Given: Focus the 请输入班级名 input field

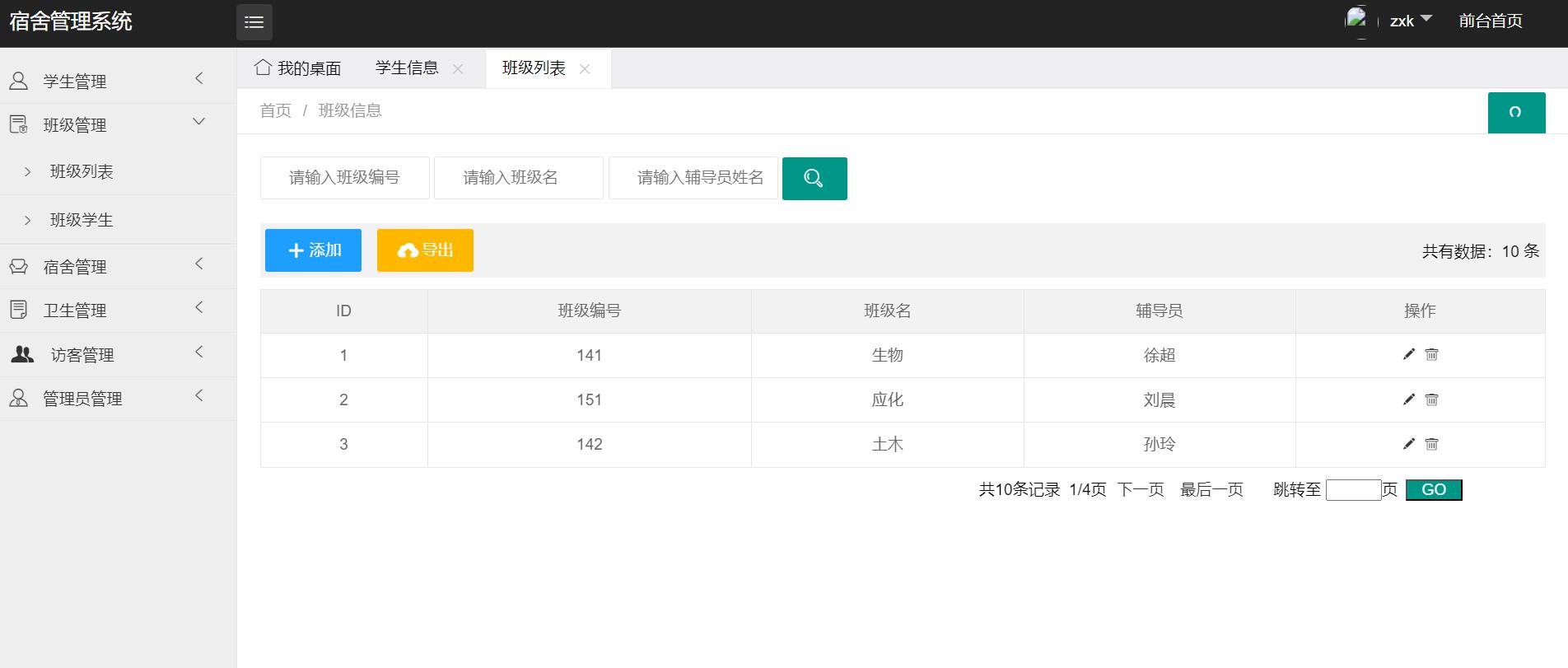Looking at the screenshot, I should tap(519, 178).
